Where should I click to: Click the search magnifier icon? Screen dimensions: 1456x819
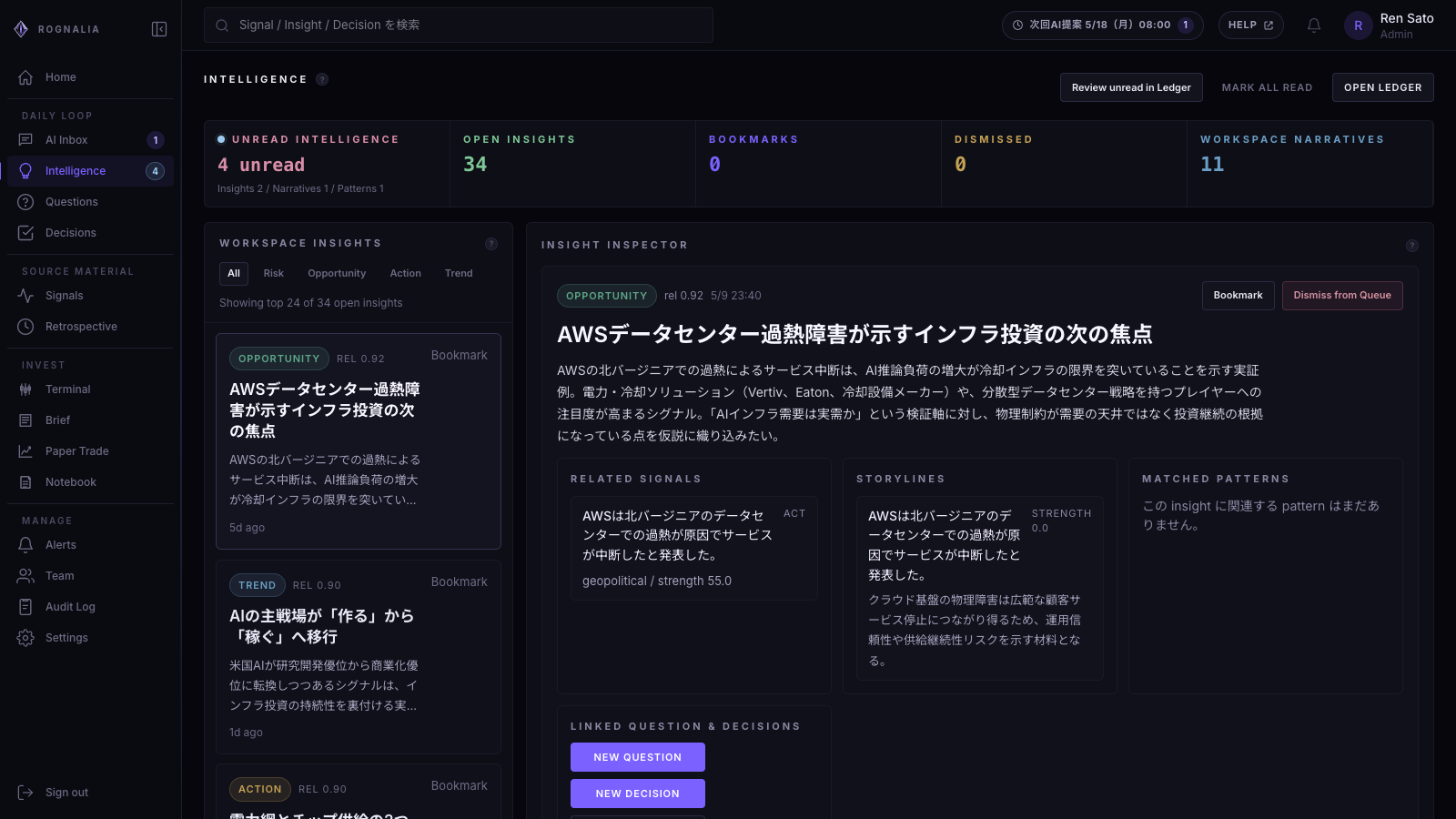222,25
